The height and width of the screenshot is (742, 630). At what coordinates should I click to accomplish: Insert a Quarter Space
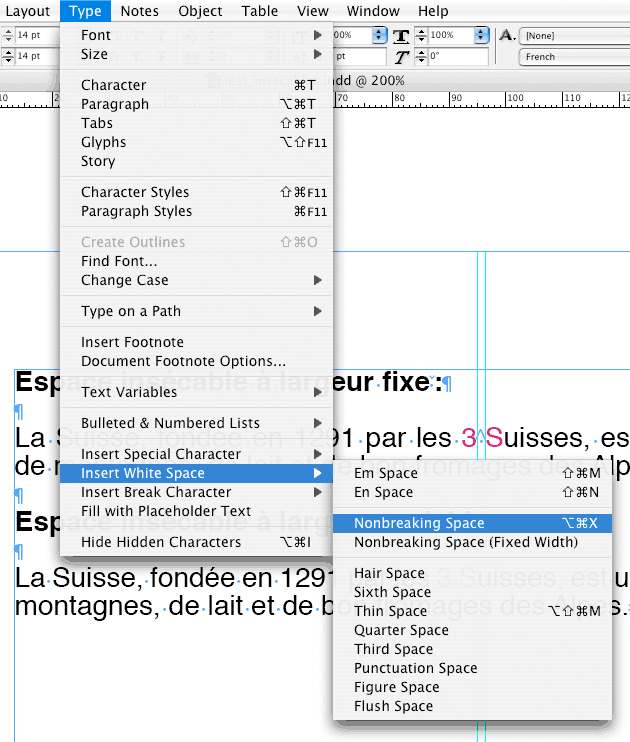pos(472,630)
